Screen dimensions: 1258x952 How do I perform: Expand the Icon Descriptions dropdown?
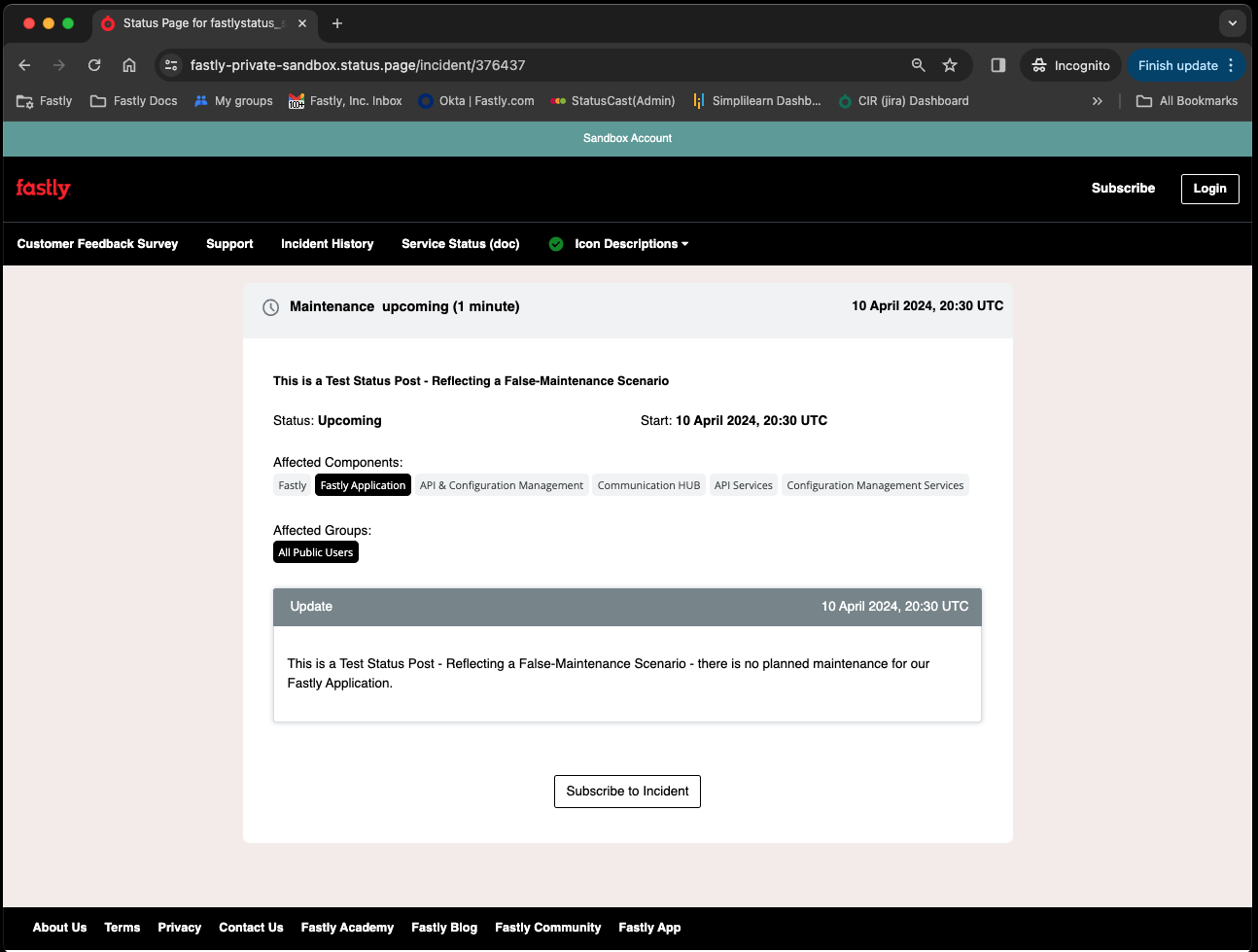(x=631, y=244)
